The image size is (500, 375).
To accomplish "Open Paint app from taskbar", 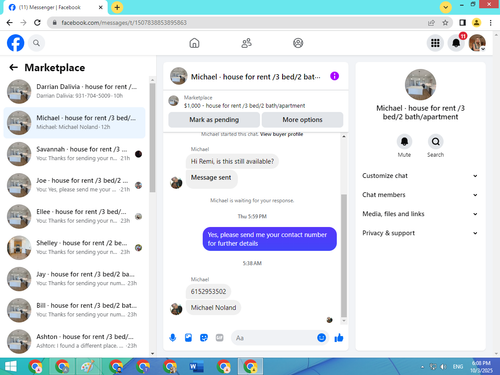I will click(88, 367).
